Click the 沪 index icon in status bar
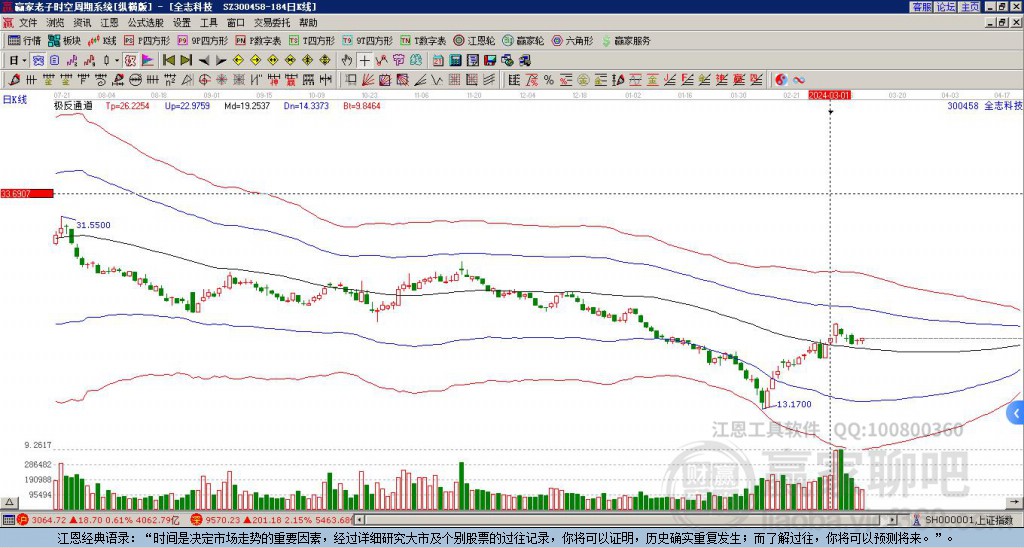The width and height of the screenshot is (1024, 548). point(22,520)
